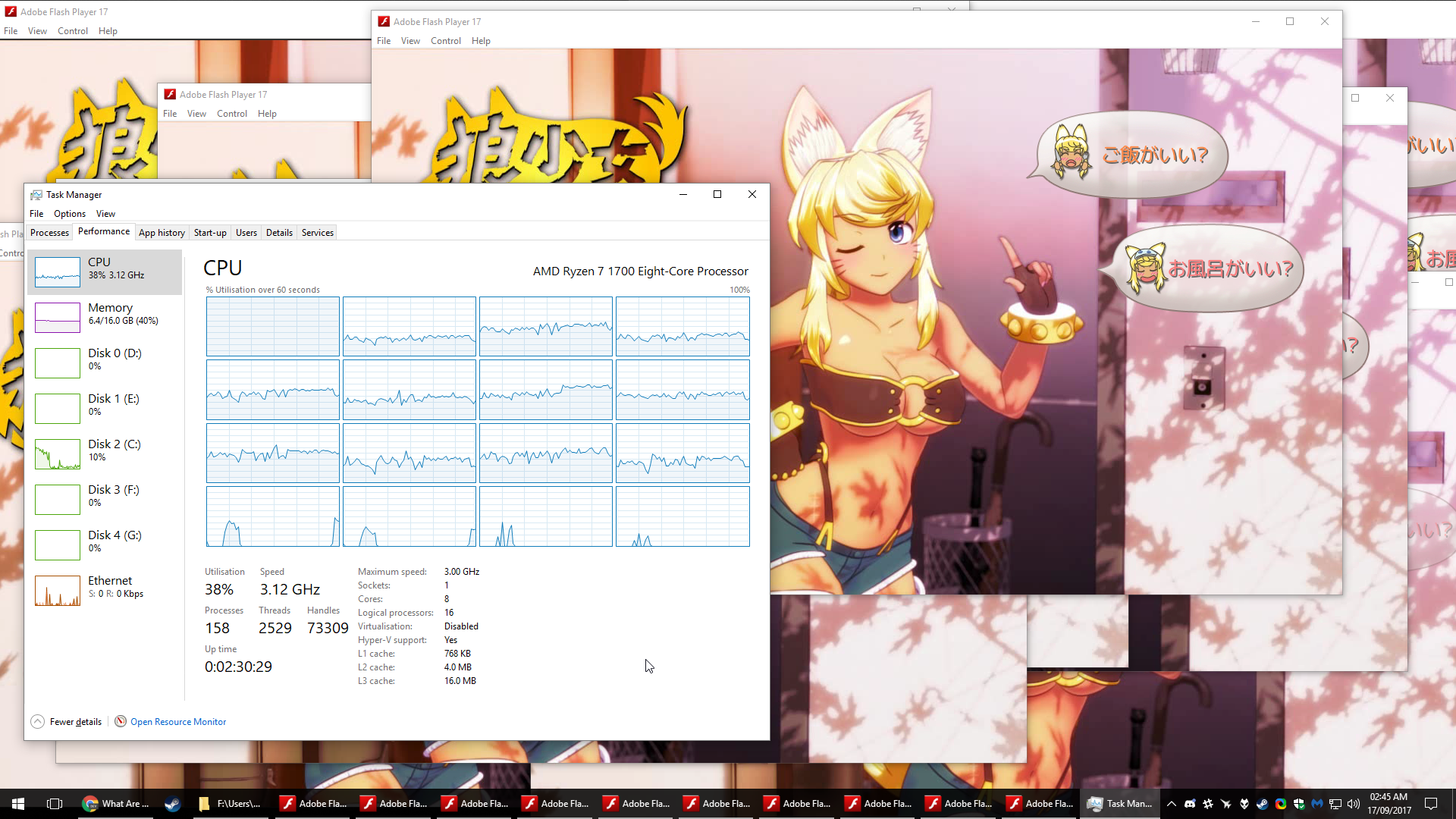The width and height of the screenshot is (1456, 819).
Task: Open Task View from the taskbar
Action: click(55, 804)
